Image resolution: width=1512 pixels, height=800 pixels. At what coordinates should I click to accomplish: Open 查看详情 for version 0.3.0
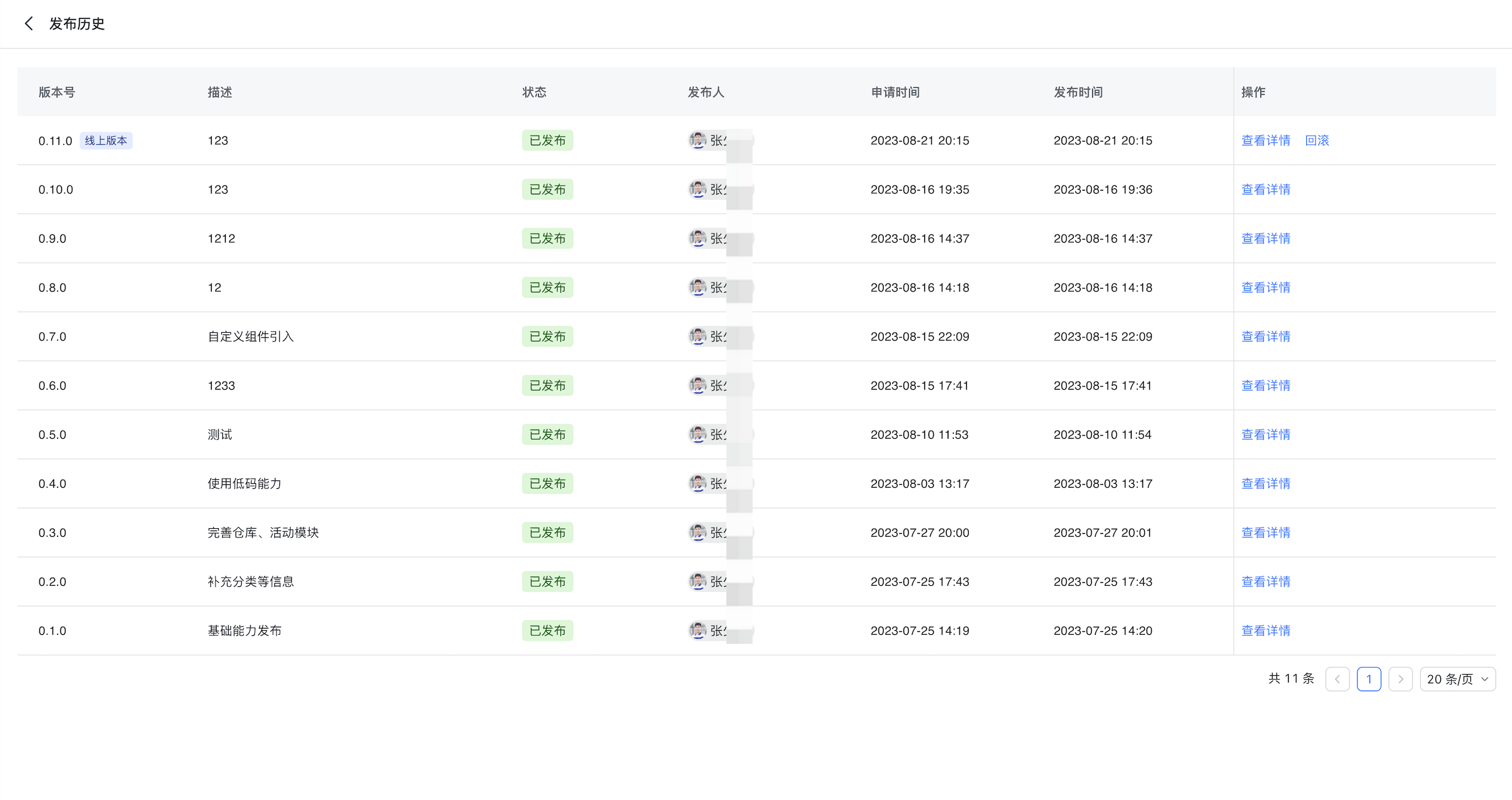point(1266,533)
